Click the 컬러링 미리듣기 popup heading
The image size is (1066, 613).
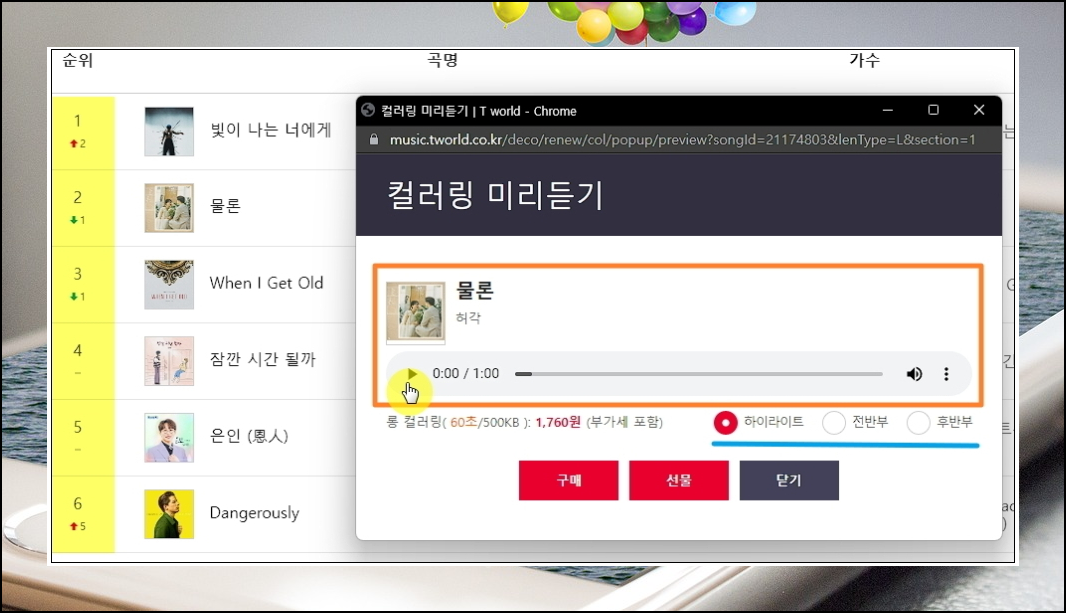pyautogui.click(x=495, y=195)
